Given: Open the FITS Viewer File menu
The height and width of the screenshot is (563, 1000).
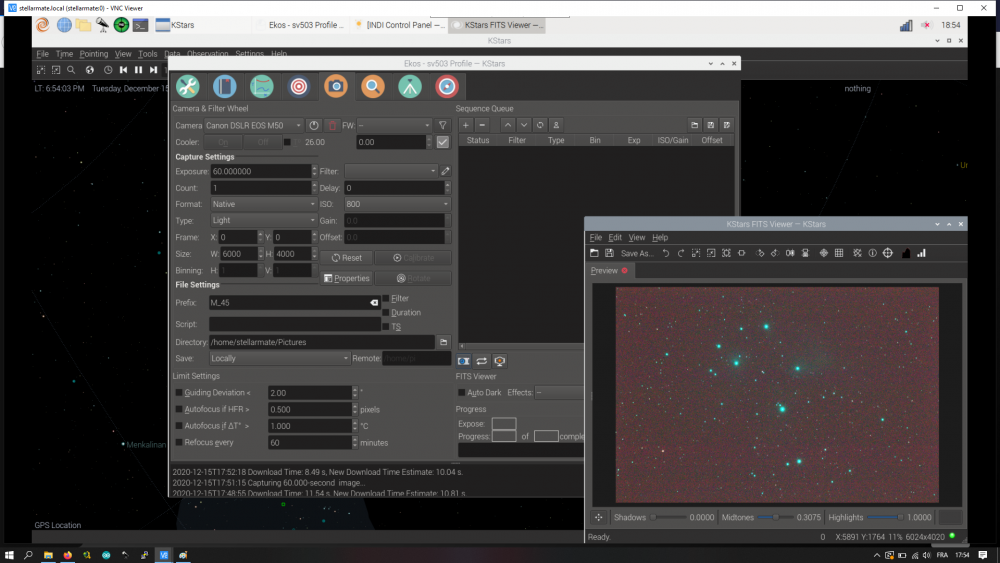Looking at the screenshot, I should pyautogui.click(x=596, y=237).
